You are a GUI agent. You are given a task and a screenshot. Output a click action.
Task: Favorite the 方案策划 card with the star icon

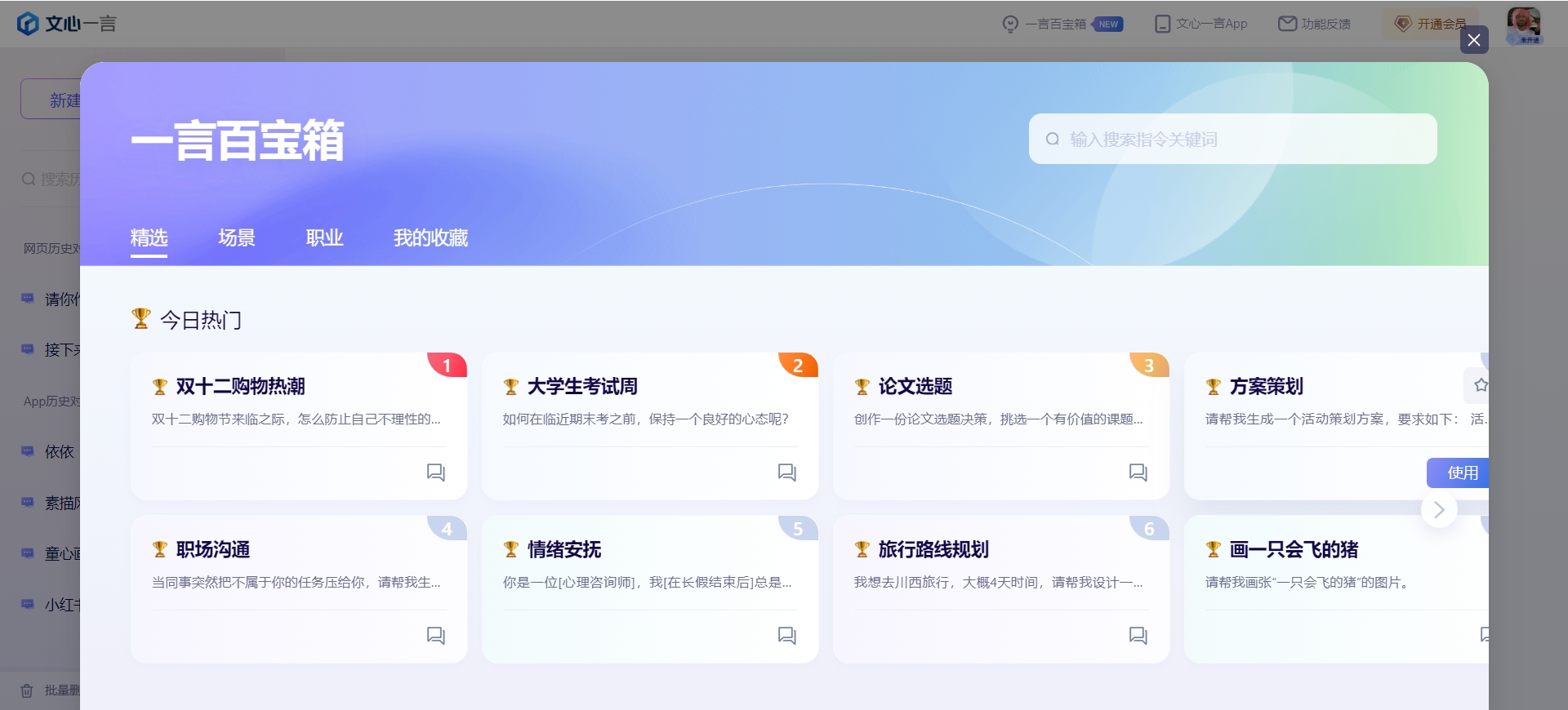[x=1480, y=385]
